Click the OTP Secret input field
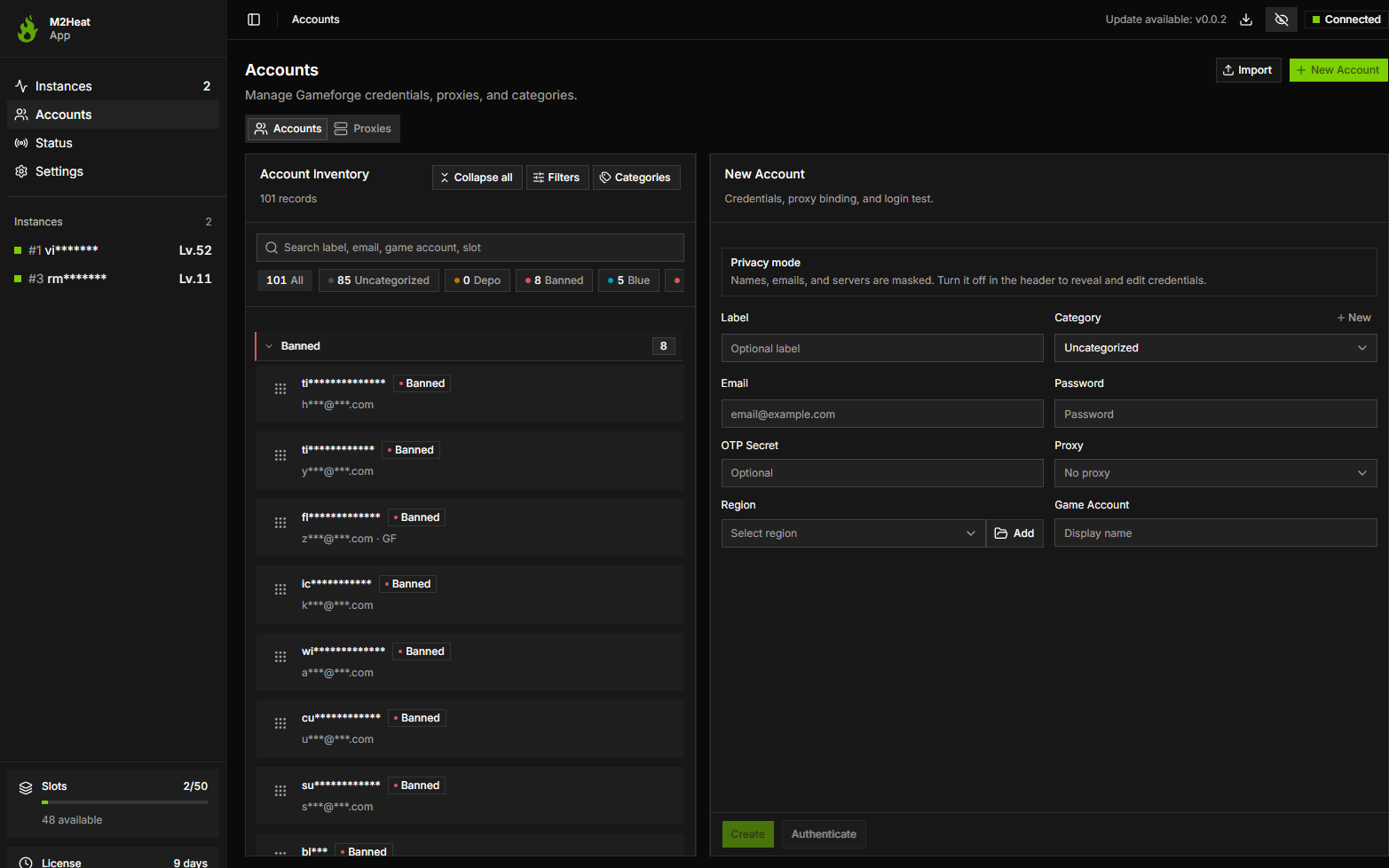Image resolution: width=1389 pixels, height=868 pixels. tap(882, 473)
